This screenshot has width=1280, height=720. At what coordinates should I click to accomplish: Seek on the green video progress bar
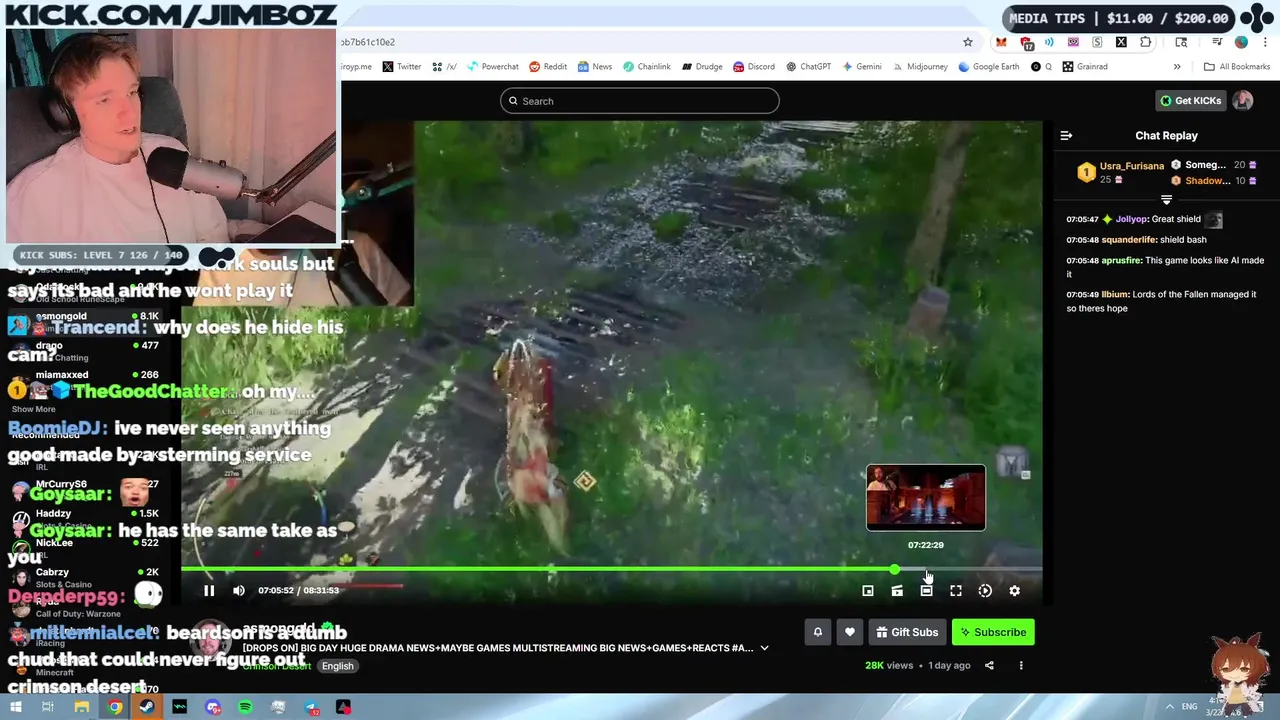click(x=611, y=569)
